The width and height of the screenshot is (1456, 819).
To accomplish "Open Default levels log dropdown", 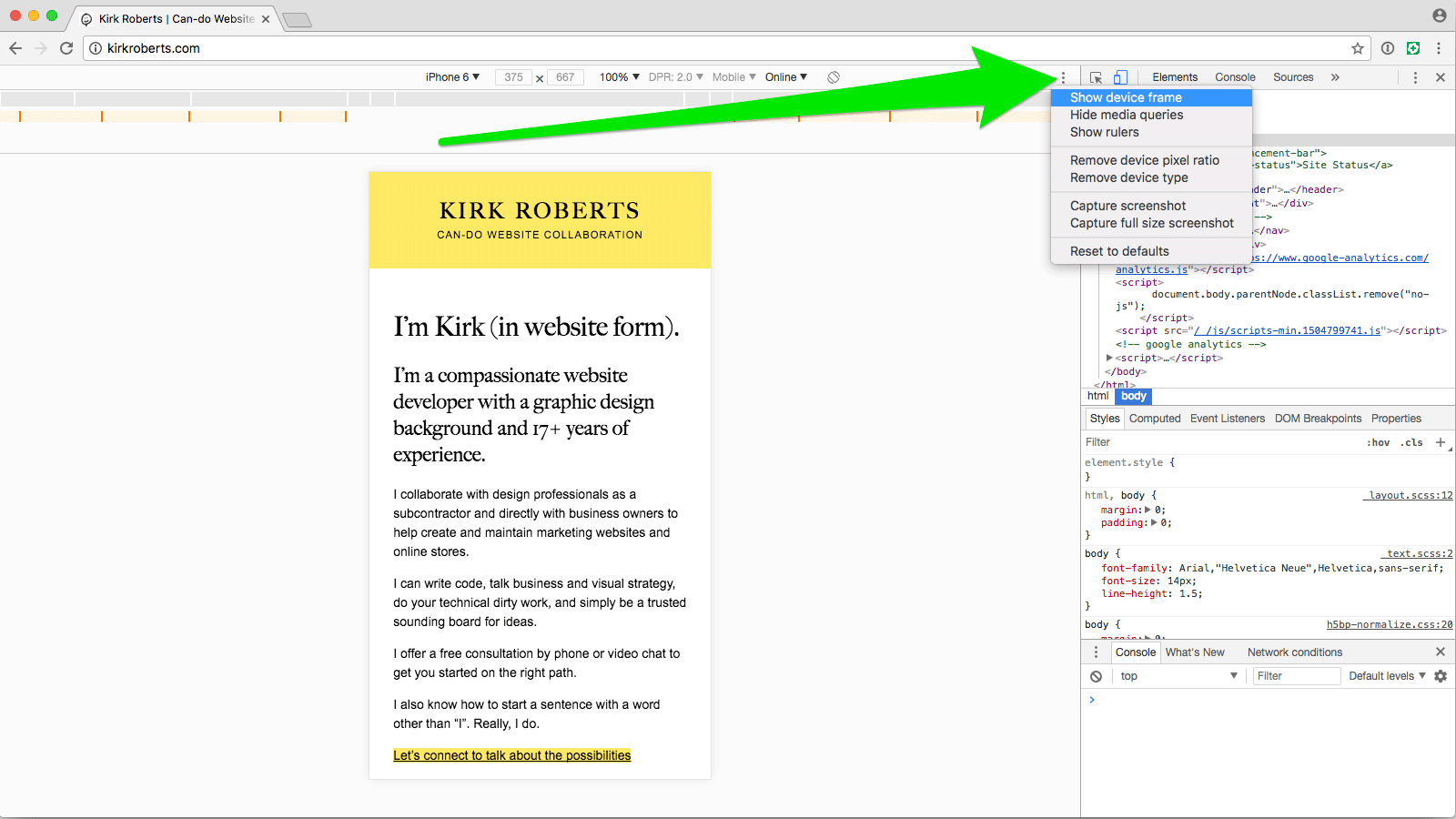I will click(x=1387, y=676).
